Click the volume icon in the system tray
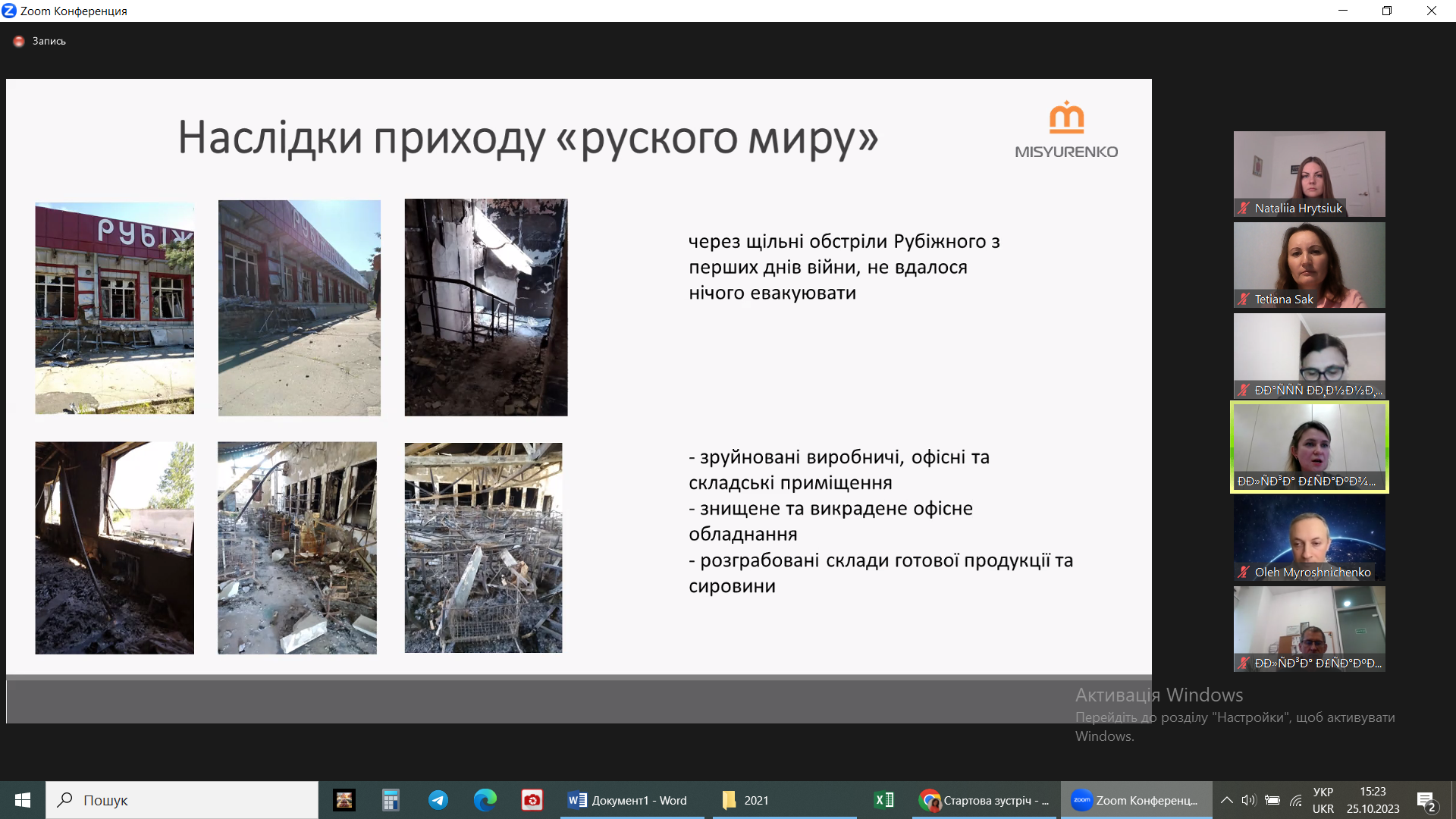Image resolution: width=1456 pixels, height=819 pixels. [1250, 800]
